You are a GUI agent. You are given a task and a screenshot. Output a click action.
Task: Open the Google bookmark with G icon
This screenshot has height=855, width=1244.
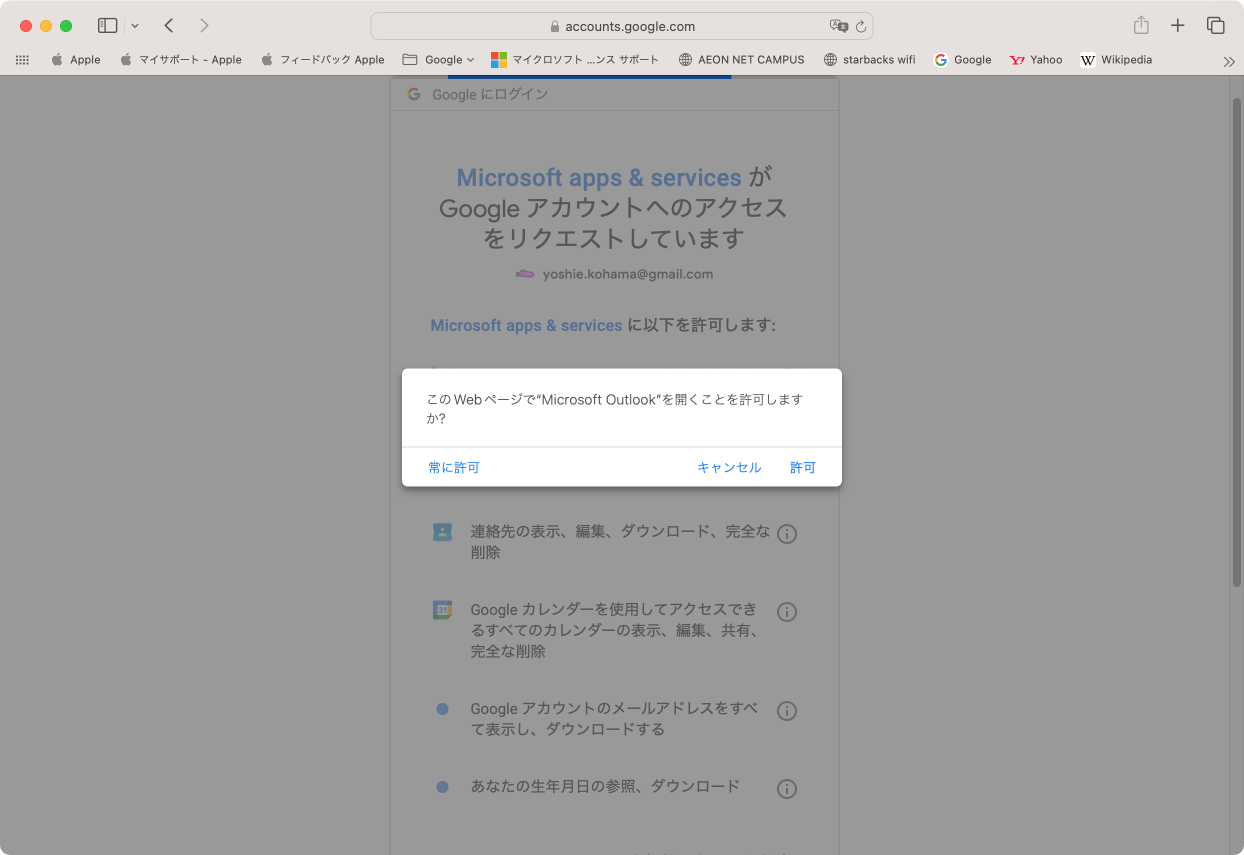(963, 60)
